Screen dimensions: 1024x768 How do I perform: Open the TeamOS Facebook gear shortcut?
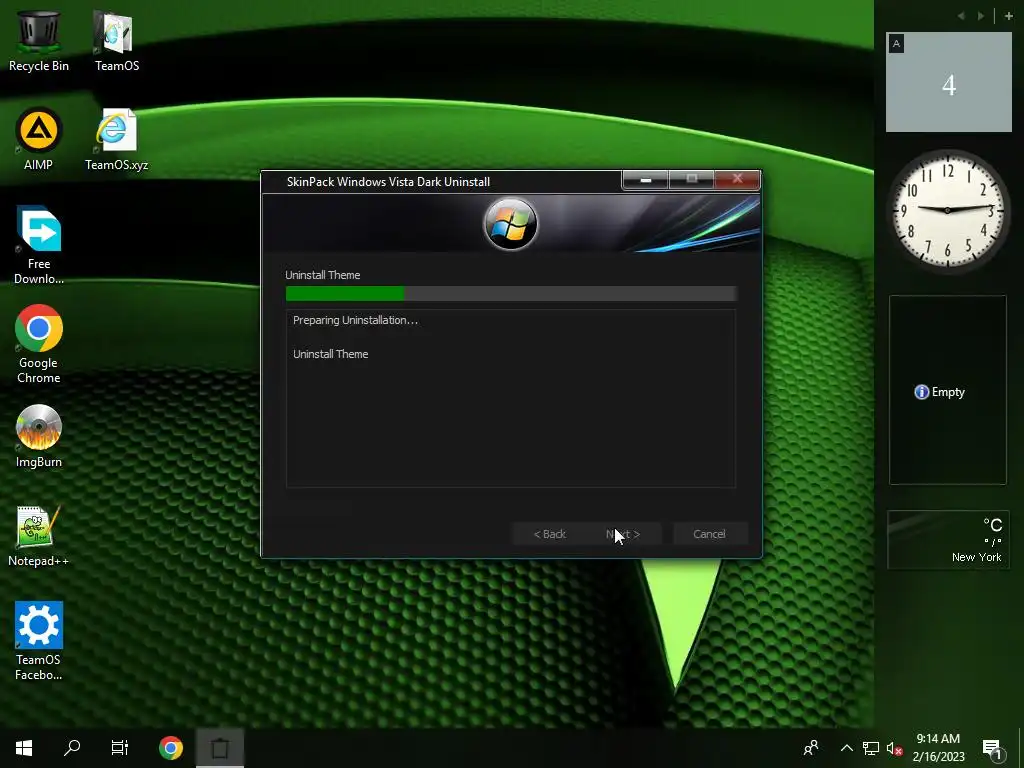(x=39, y=642)
